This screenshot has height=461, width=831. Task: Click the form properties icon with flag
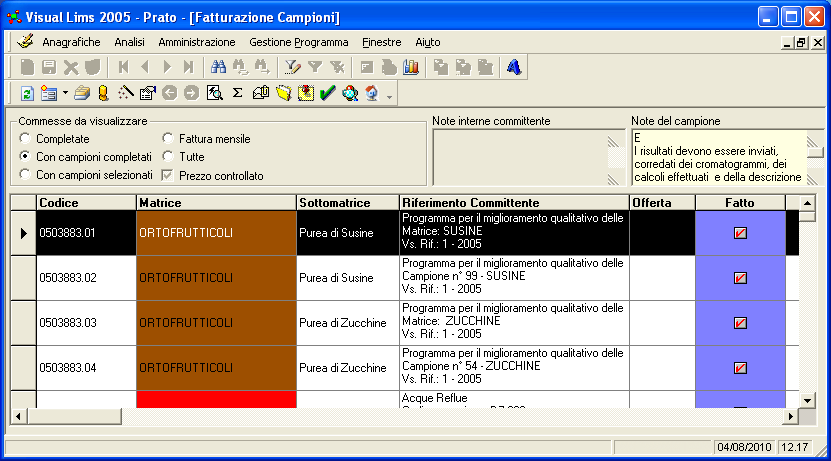pos(148,94)
